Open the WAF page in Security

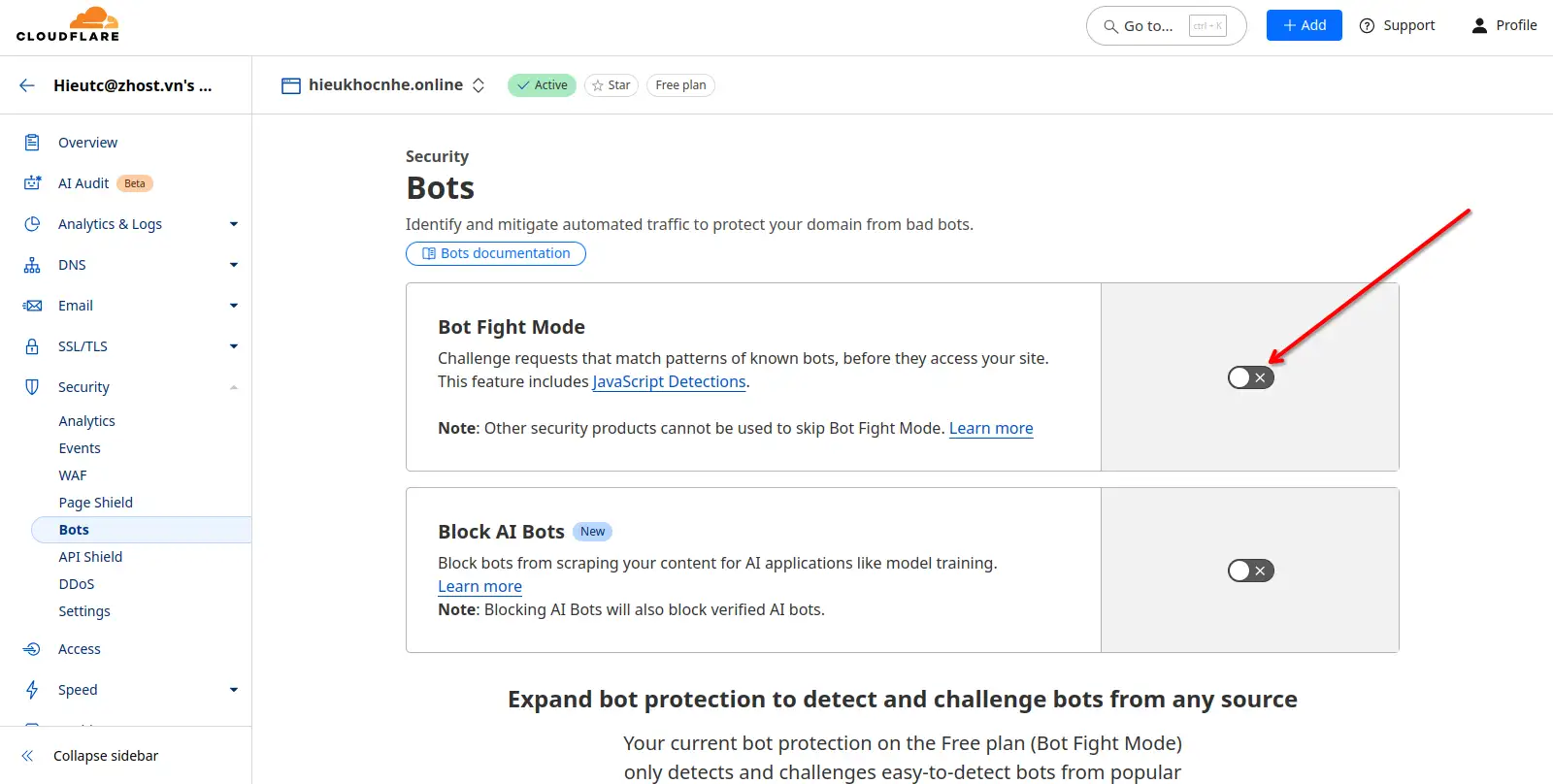(x=73, y=475)
